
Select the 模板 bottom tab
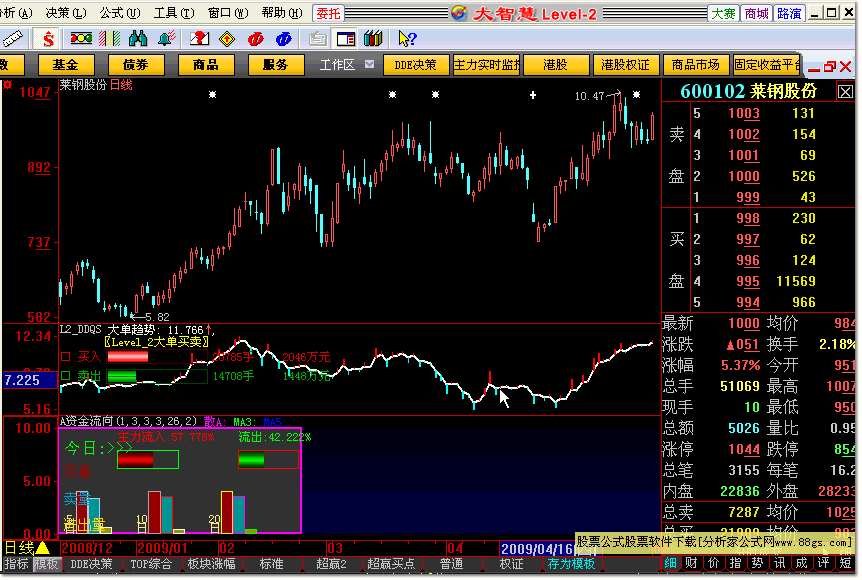(47, 564)
